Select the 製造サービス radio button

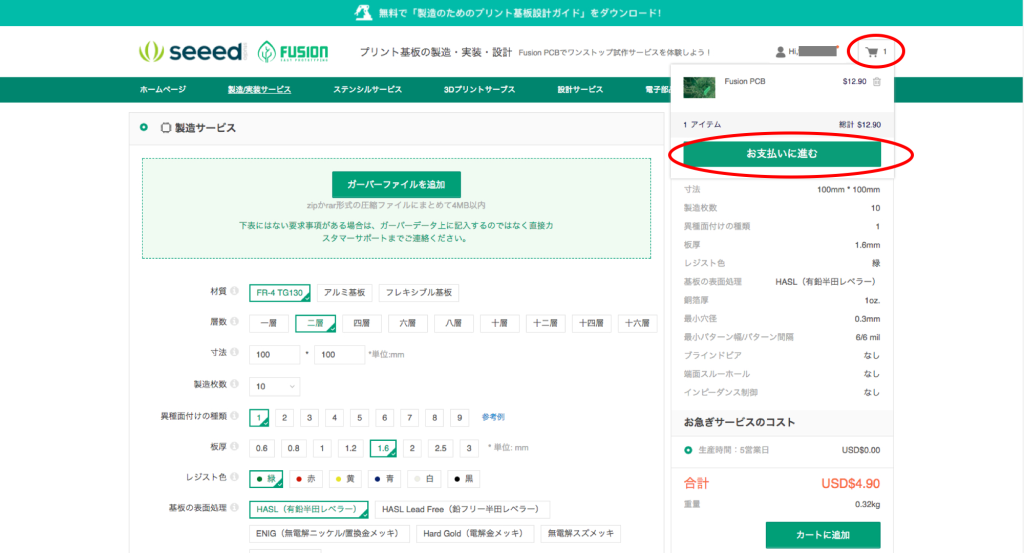tap(144, 128)
